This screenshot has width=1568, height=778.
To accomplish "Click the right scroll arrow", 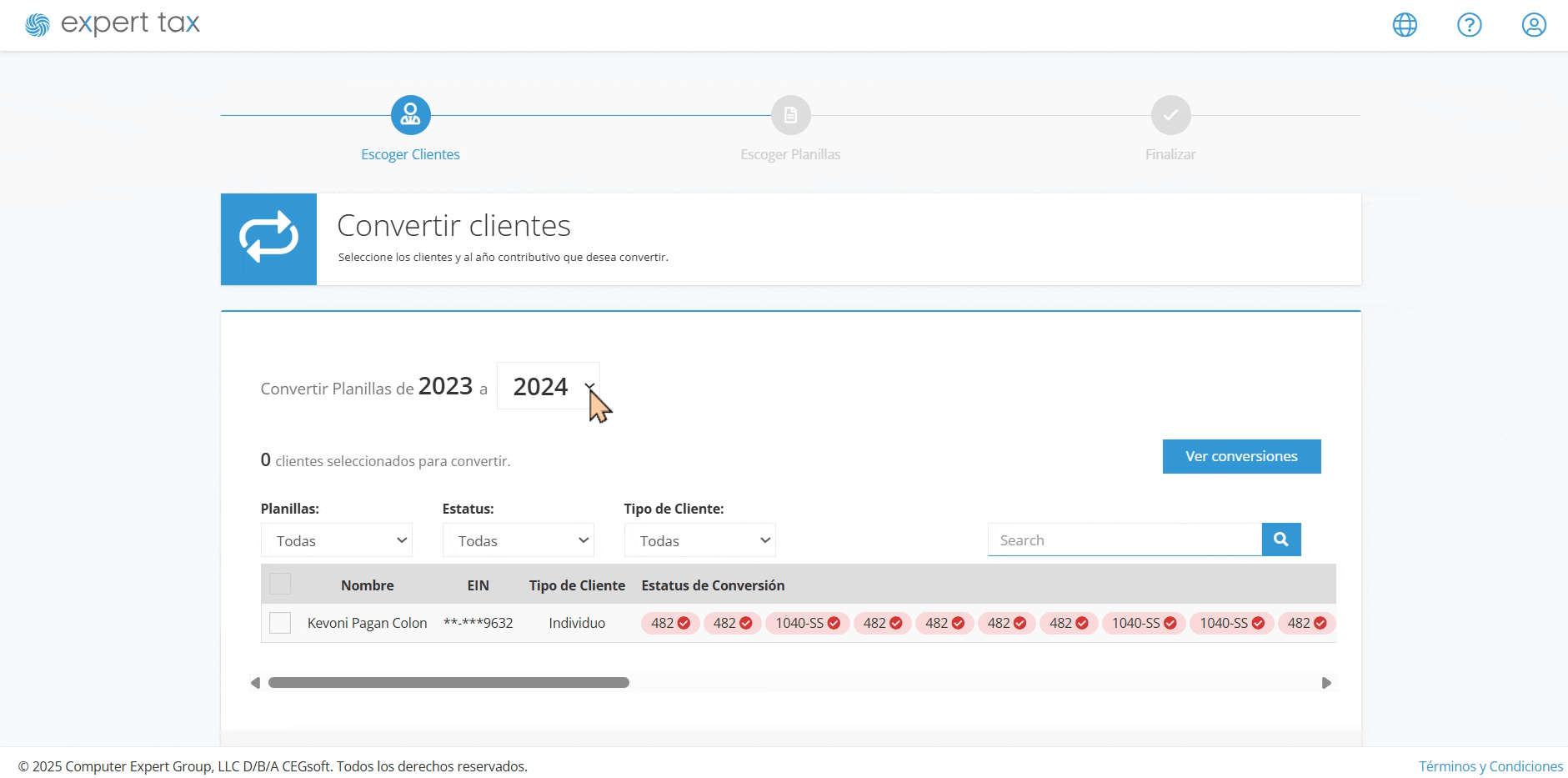I will pyautogui.click(x=1326, y=683).
